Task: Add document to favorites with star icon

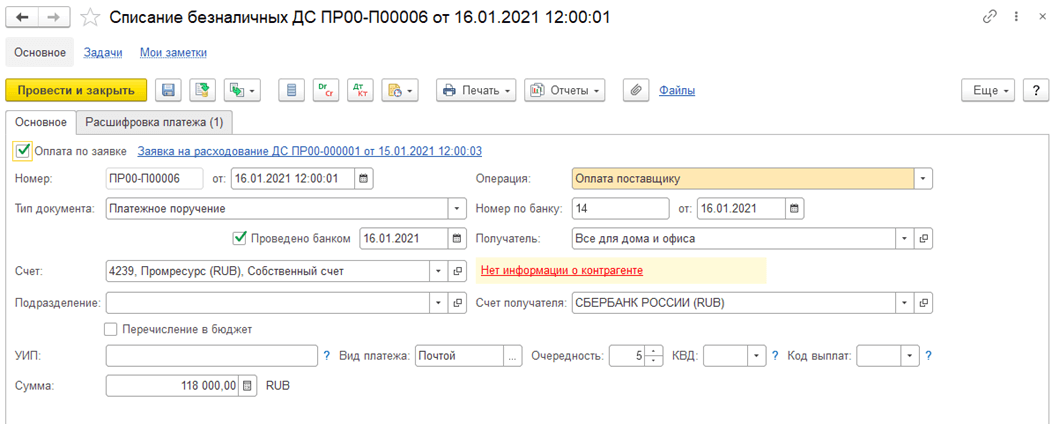Action: (90, 18)
